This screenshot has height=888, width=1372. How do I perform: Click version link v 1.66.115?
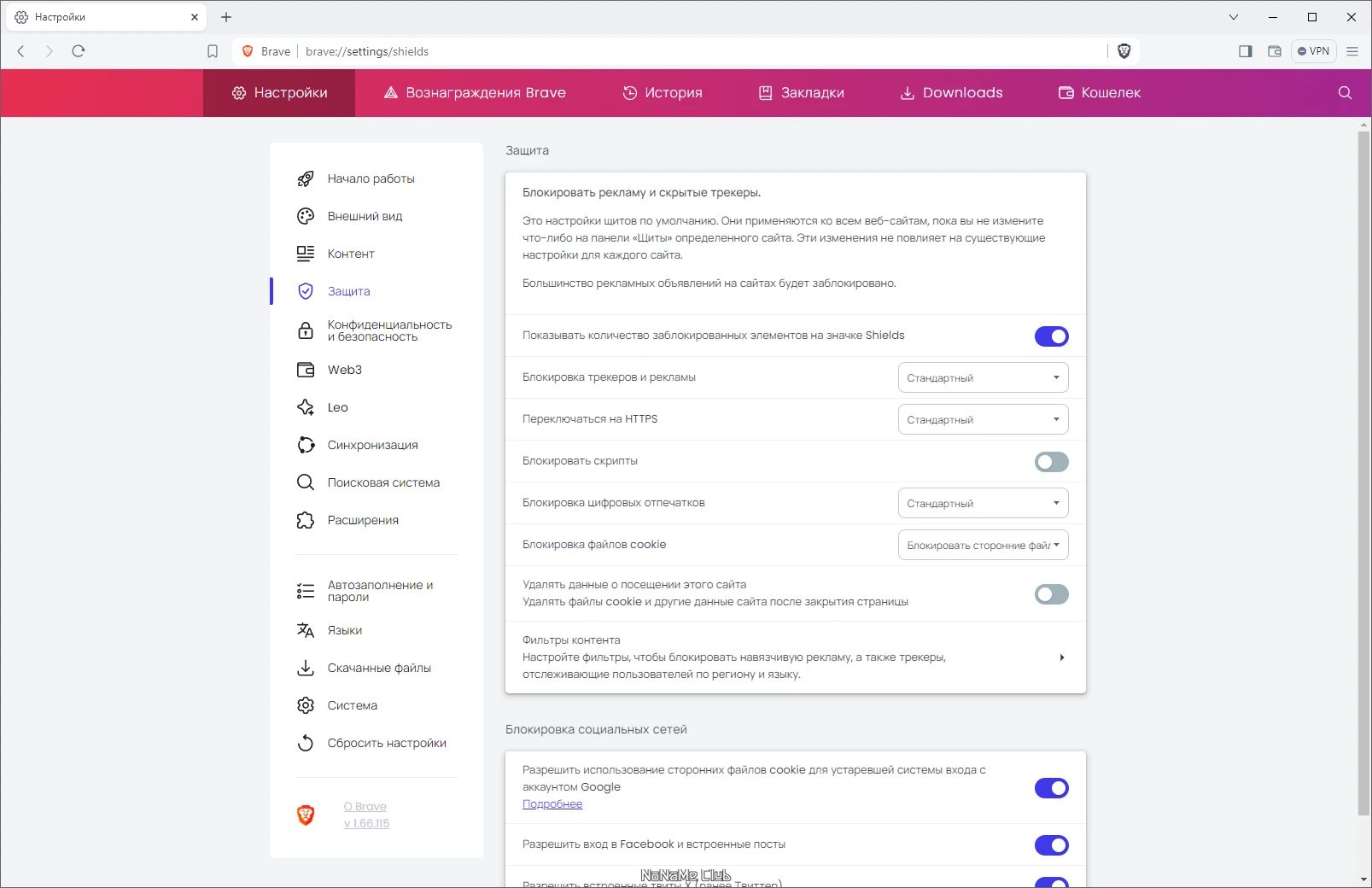[x=366, y=823]
